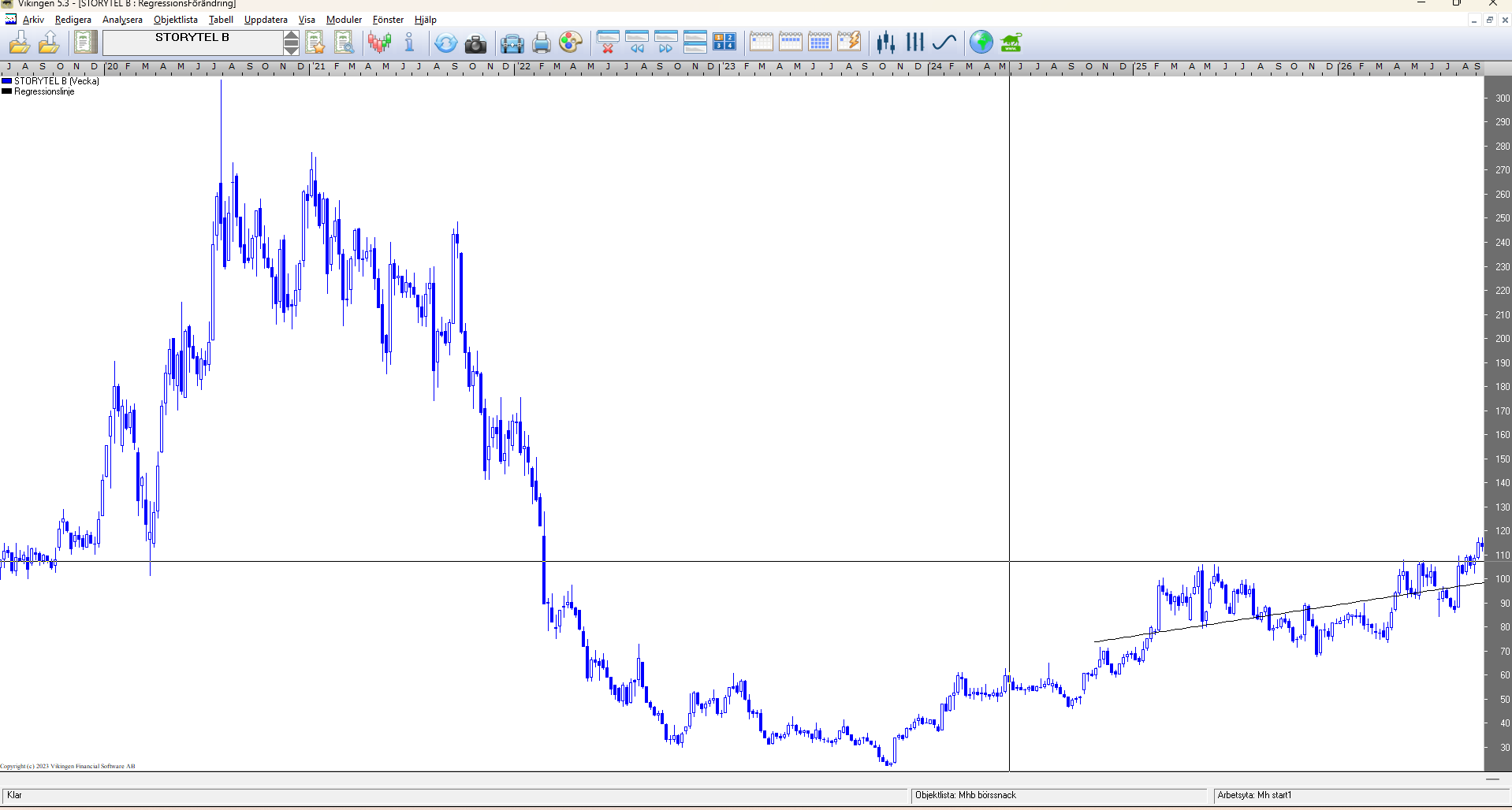Minimize the inner chart document window
The image size is (1512, 810).
pos(1473,20)
